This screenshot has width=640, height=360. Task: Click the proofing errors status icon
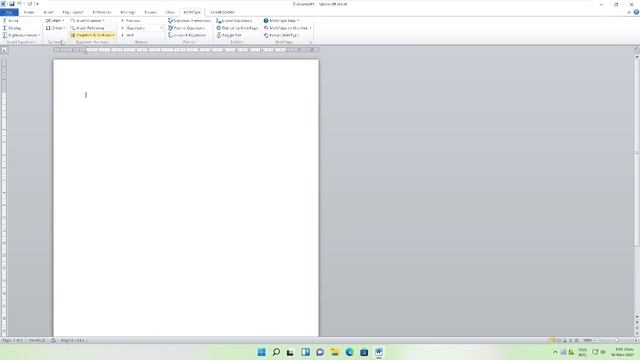point(53,340)
